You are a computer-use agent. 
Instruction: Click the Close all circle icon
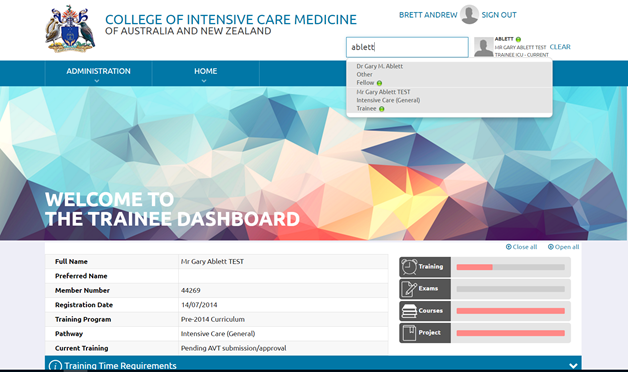[509, 247]
